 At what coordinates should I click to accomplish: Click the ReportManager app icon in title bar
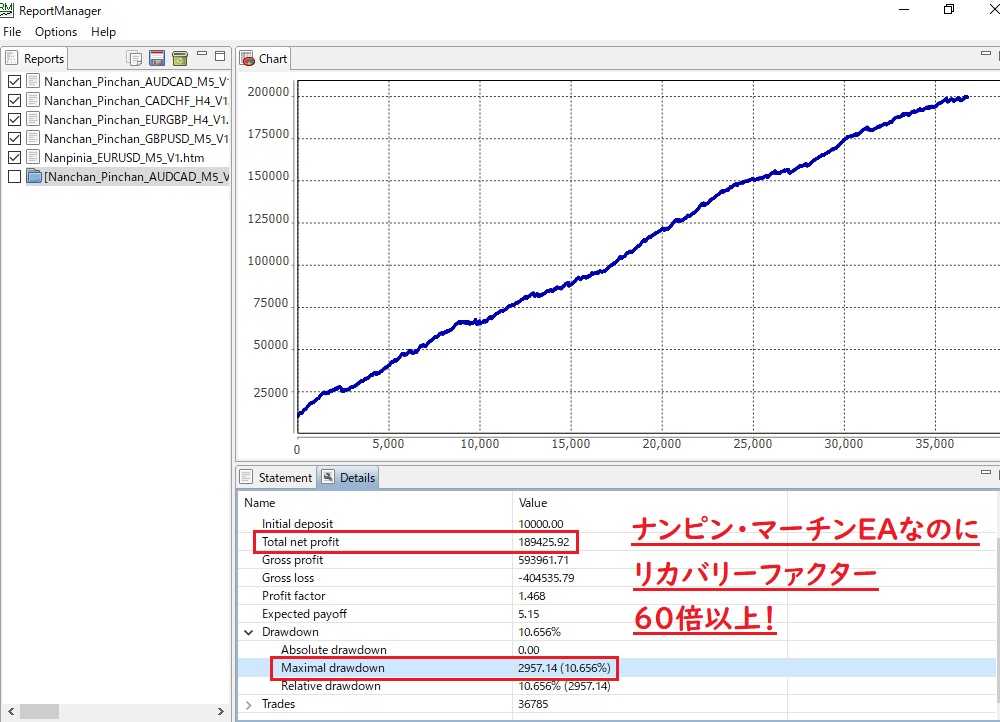click(6, 10)
